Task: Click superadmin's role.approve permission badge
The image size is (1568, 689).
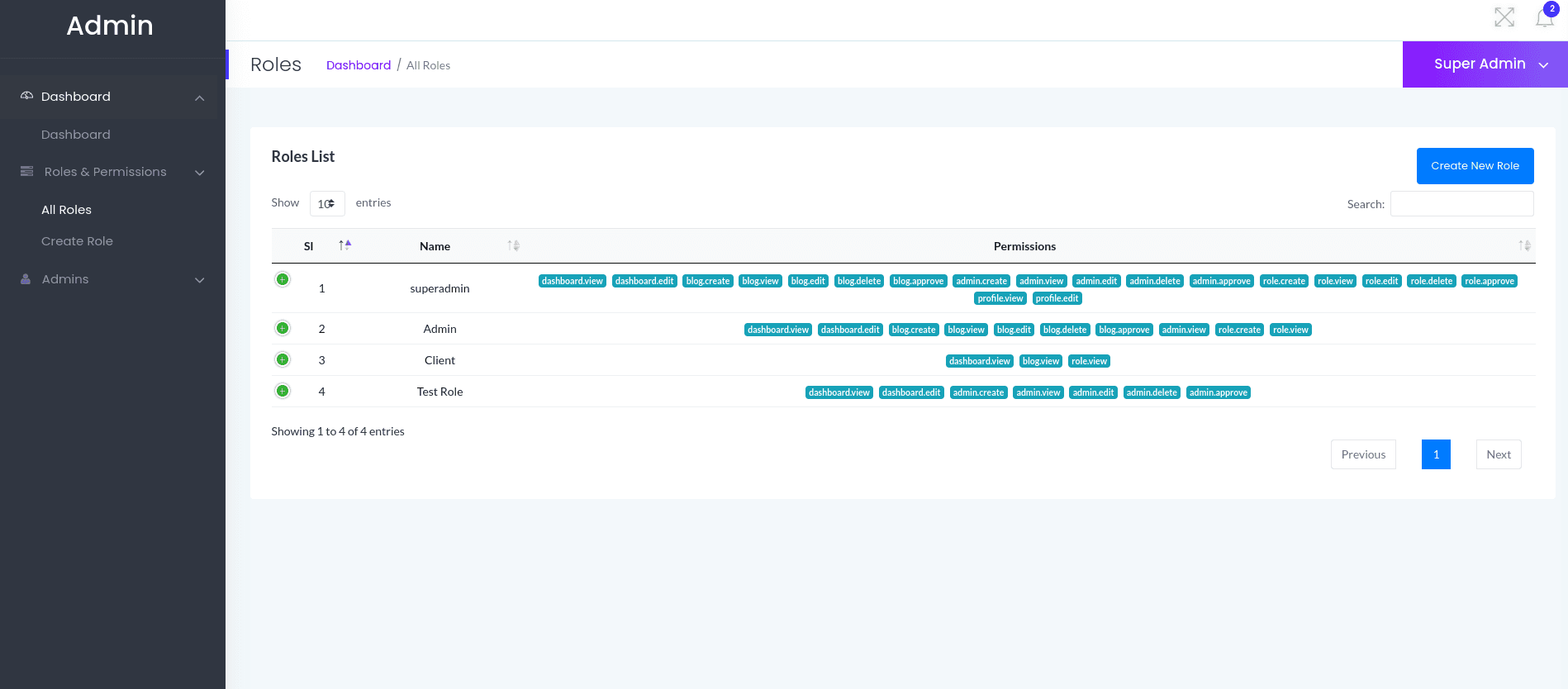Action: click(1490, 281)
